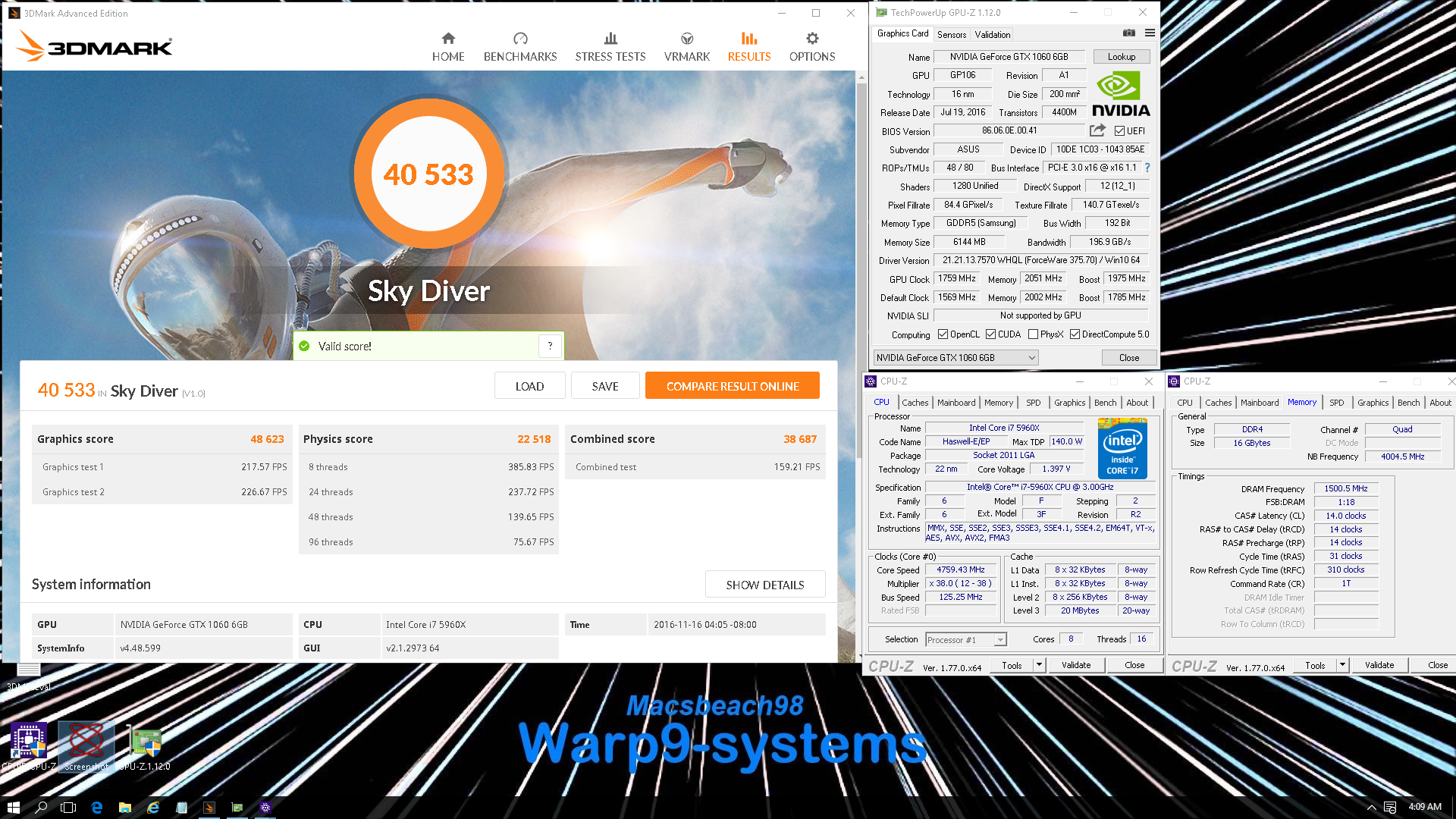Toggle the CUDA checkbox in GPU-Z
Image resolution: width=1456 pixels, height=819 pixels.
tap(990, 334)
